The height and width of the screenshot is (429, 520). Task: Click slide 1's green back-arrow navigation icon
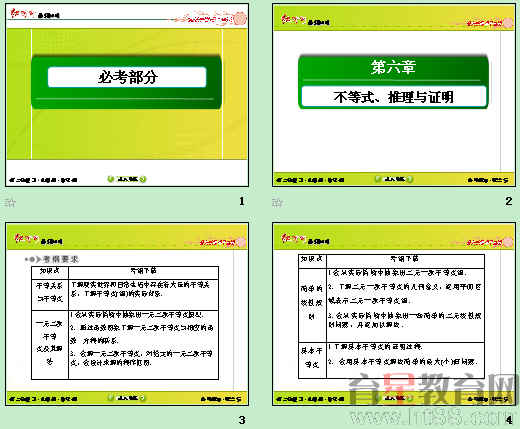(111, 179)
